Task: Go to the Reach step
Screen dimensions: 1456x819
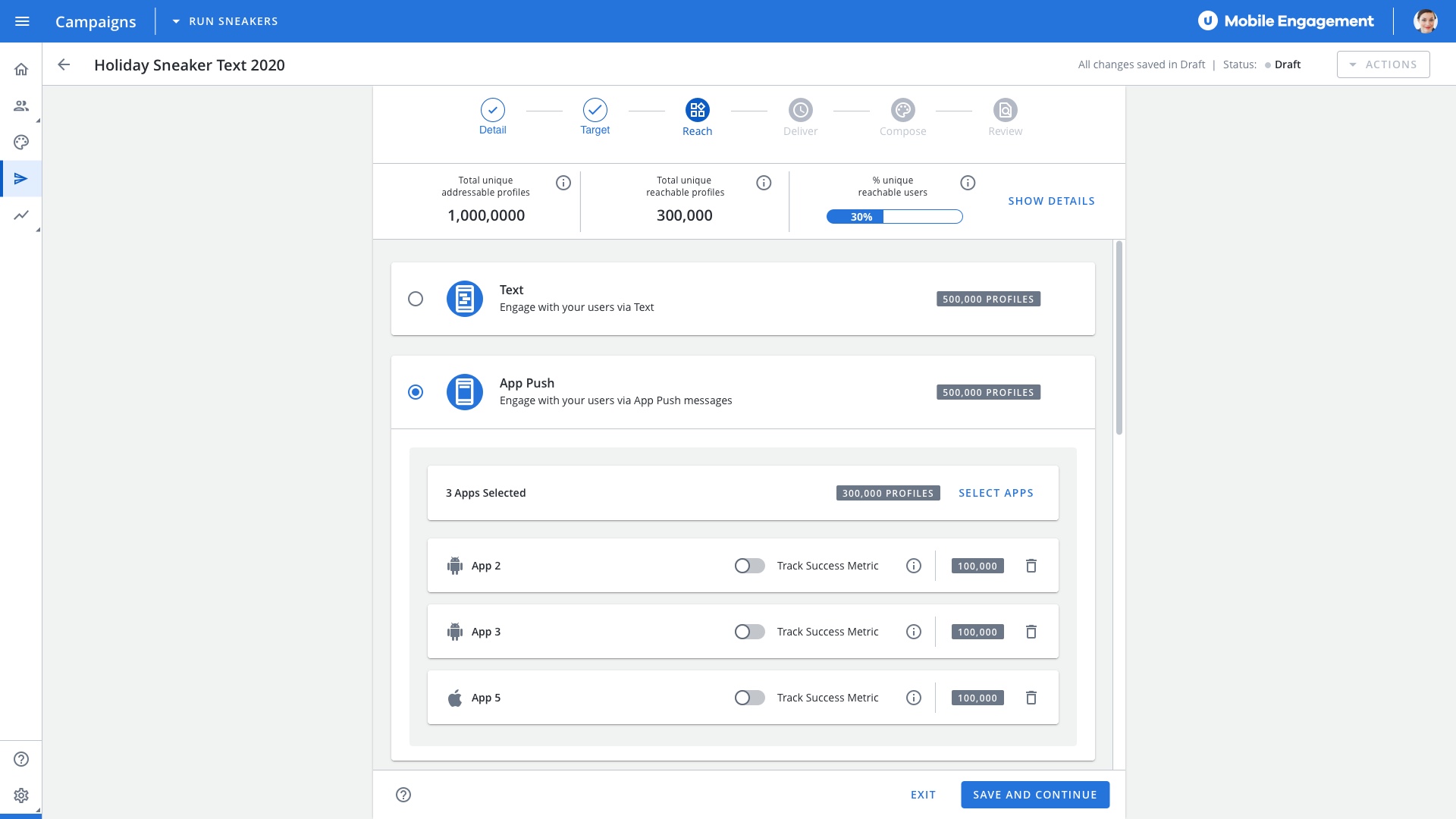Action: coord(698,118)
